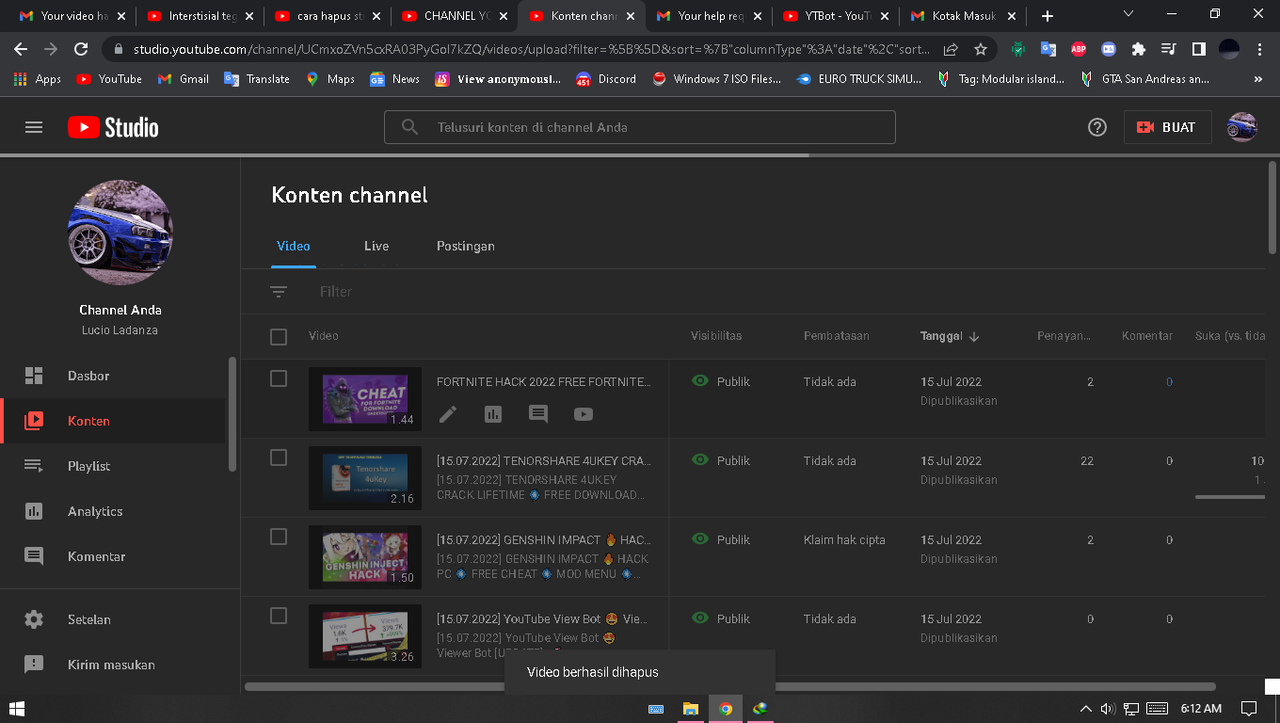The height and width of the screenshot is (723, 1280).
Task: Open the new tab plus button
Action: coord(1047,16)
